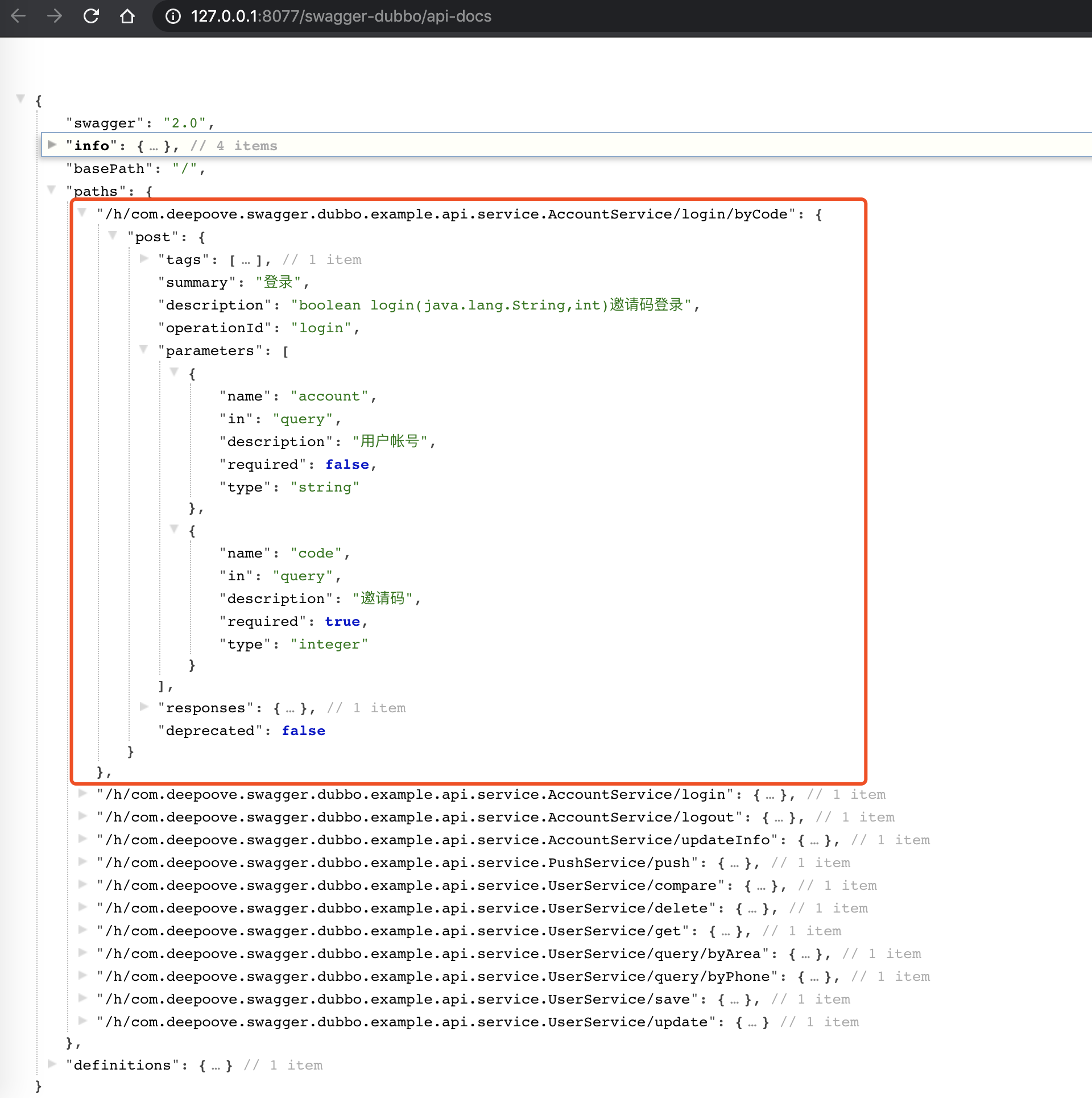1092x1098 pixels.
Task: Click the address bar to edit the URL
Action: coord(398,16)
